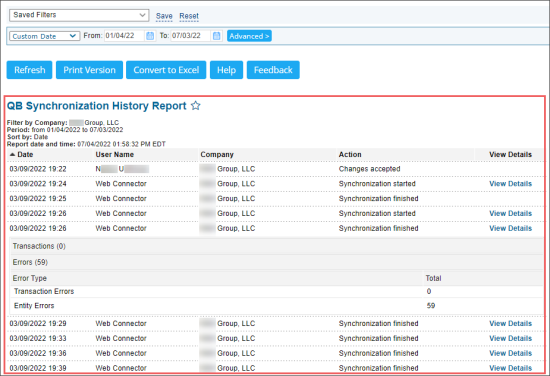The image size is (550, 376).
Task: Click the Date column sort arrow
Action: (12, 154)
